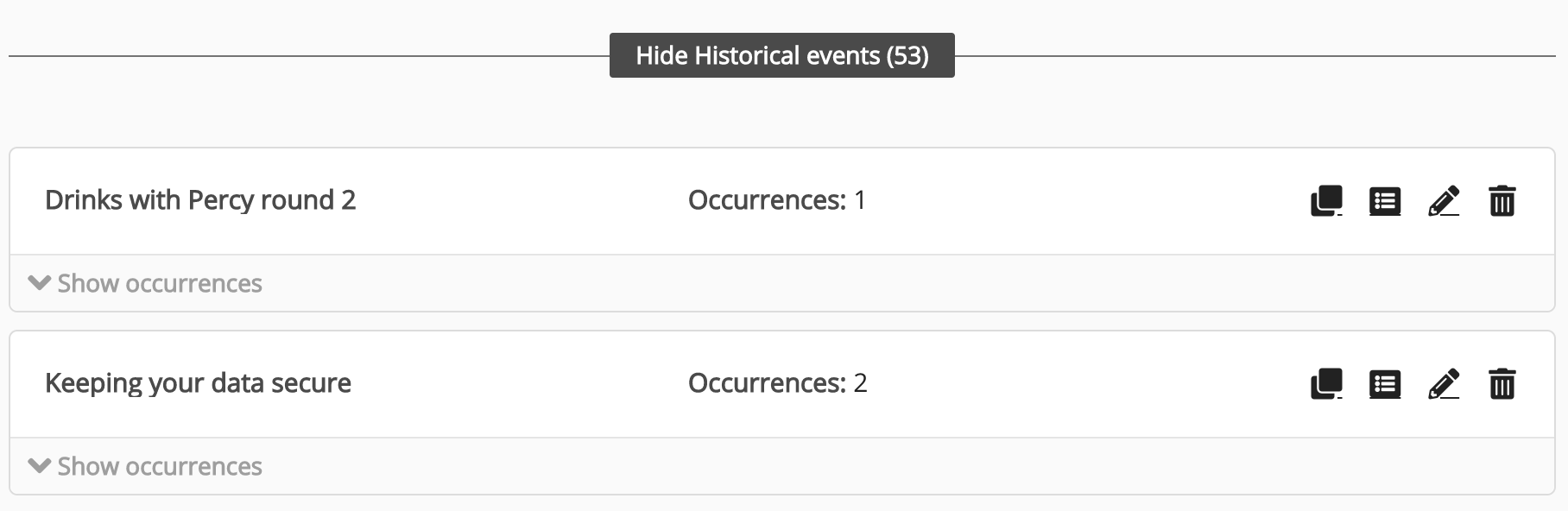Screen dimensions: 1568x511
Task: Expand Show occurrences under Keeping your data secure
Action: 160,466
